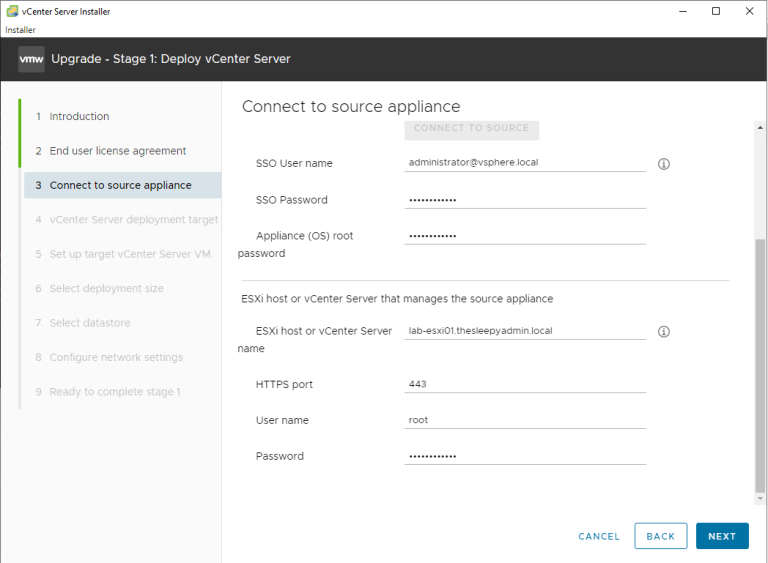Select step 4 vCenter Server deployment target
Image resolution: width=768 pixels, height=563 pixels.
[126, 220]
